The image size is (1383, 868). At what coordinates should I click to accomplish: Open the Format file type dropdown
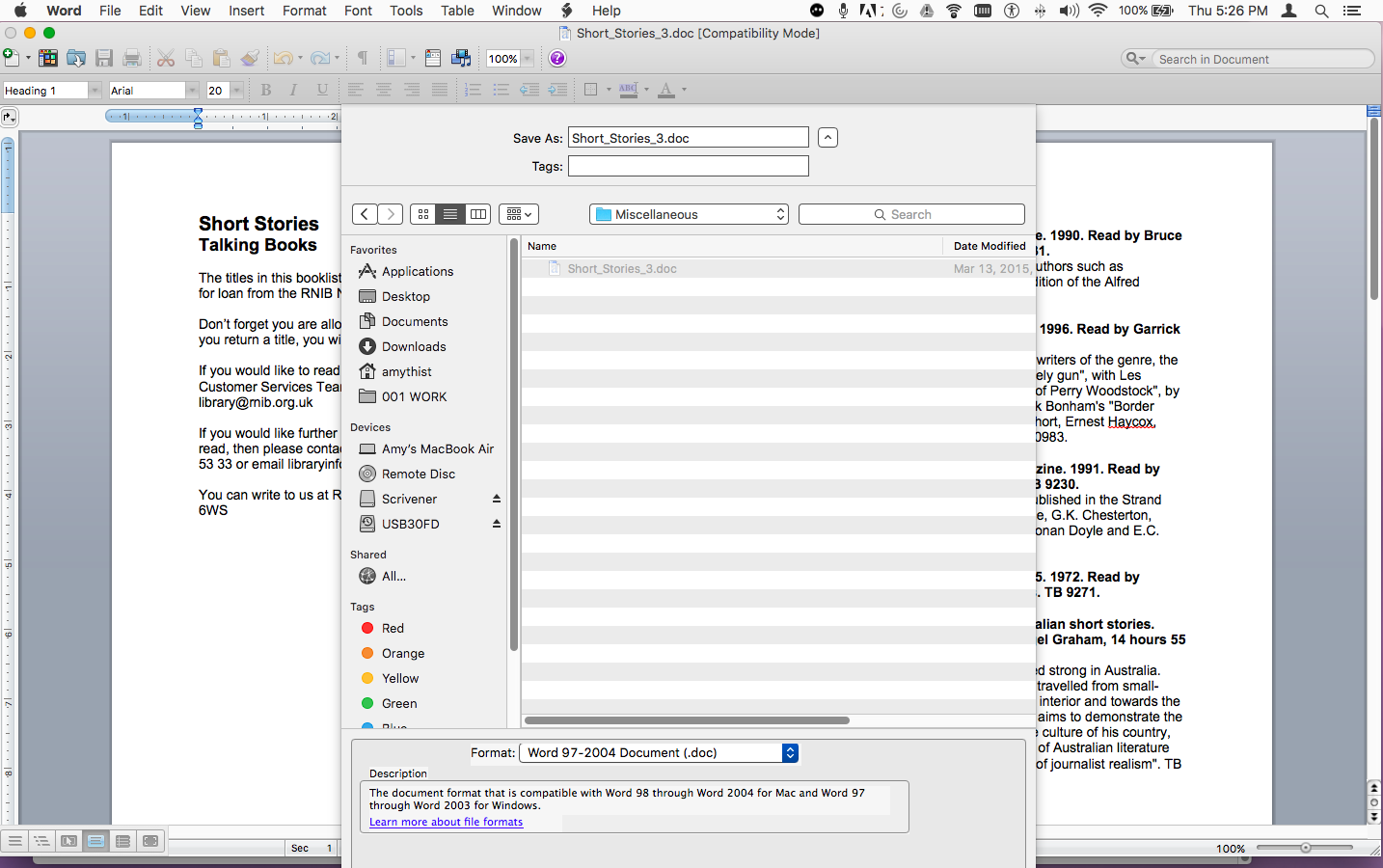[x=660, y=752]
